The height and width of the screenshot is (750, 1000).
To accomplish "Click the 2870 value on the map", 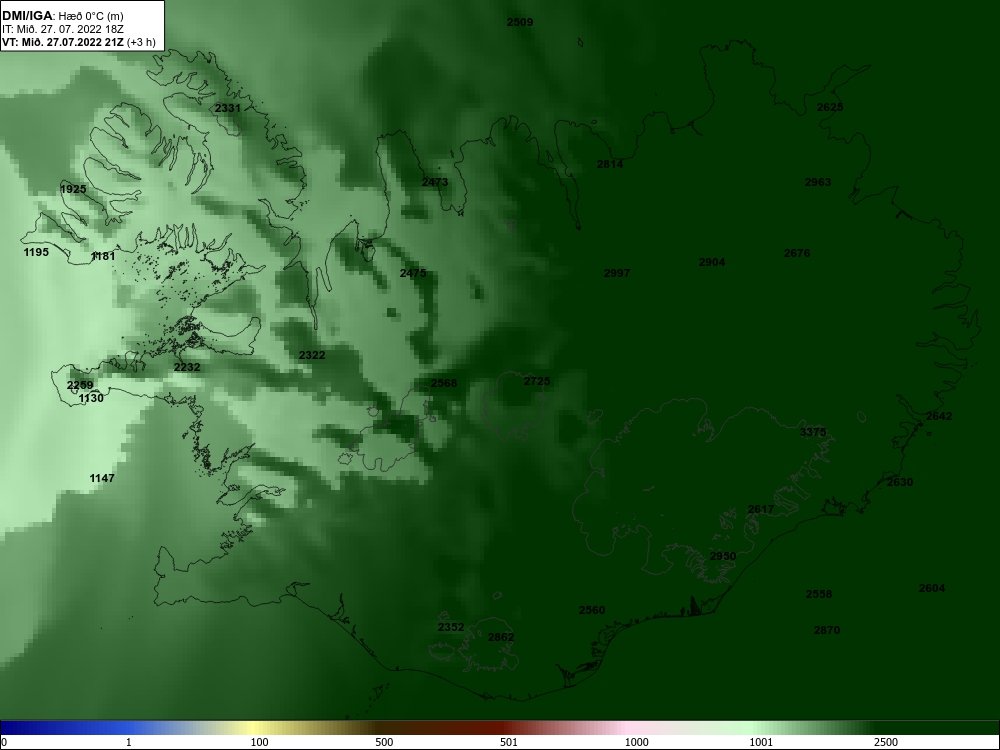I will (x=827, y=630).
